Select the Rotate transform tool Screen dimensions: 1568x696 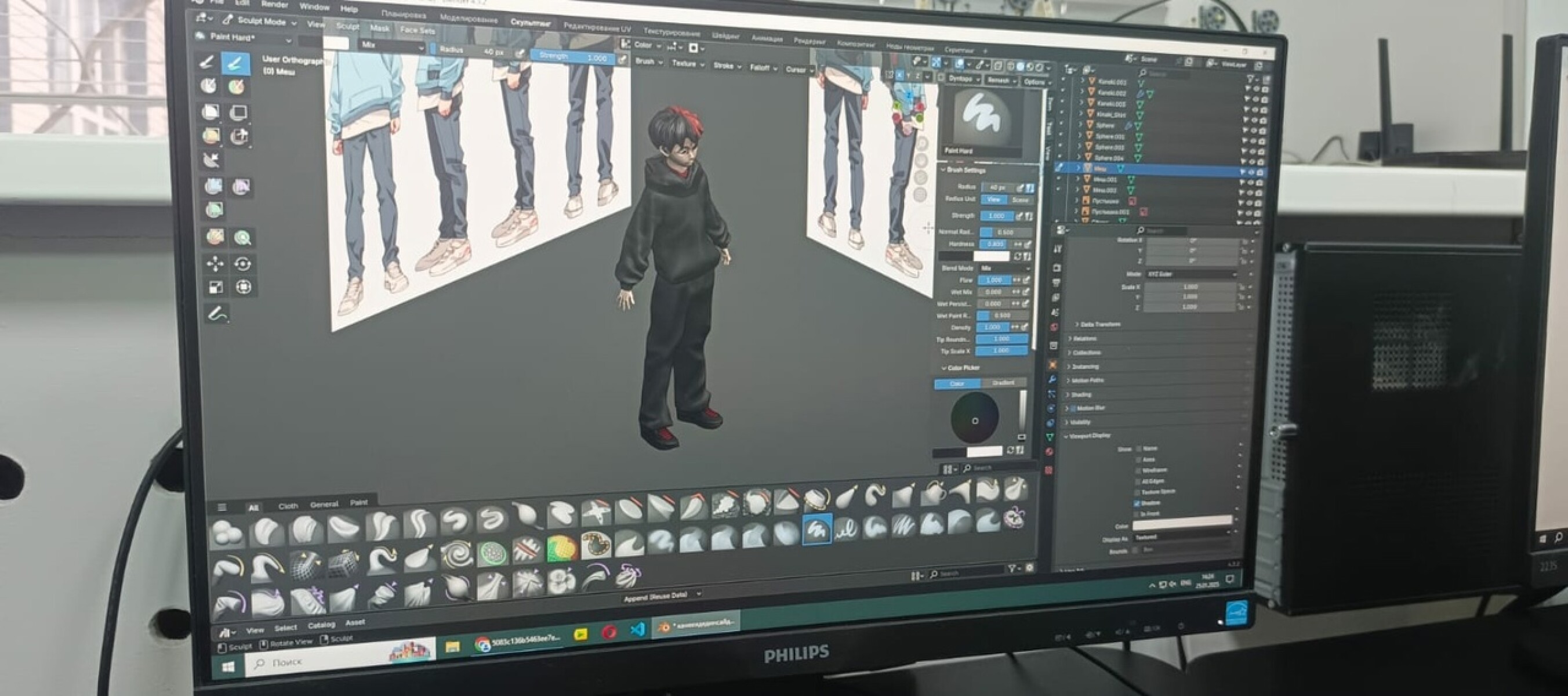coord(243,263)
